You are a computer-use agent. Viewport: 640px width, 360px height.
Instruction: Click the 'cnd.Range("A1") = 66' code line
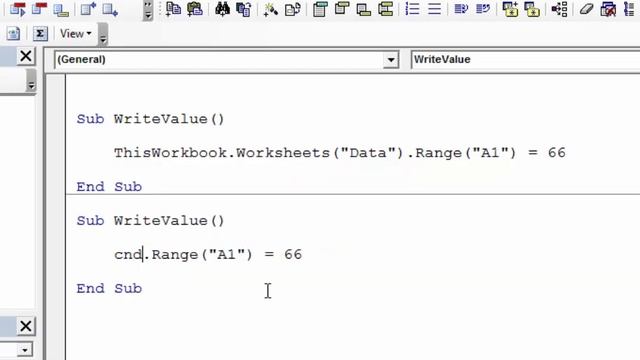[x=208, y=255]
